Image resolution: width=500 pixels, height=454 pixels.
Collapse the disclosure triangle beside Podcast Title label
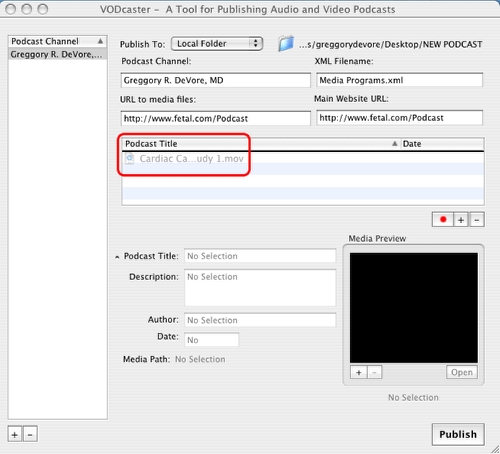(x=117, y=257)
